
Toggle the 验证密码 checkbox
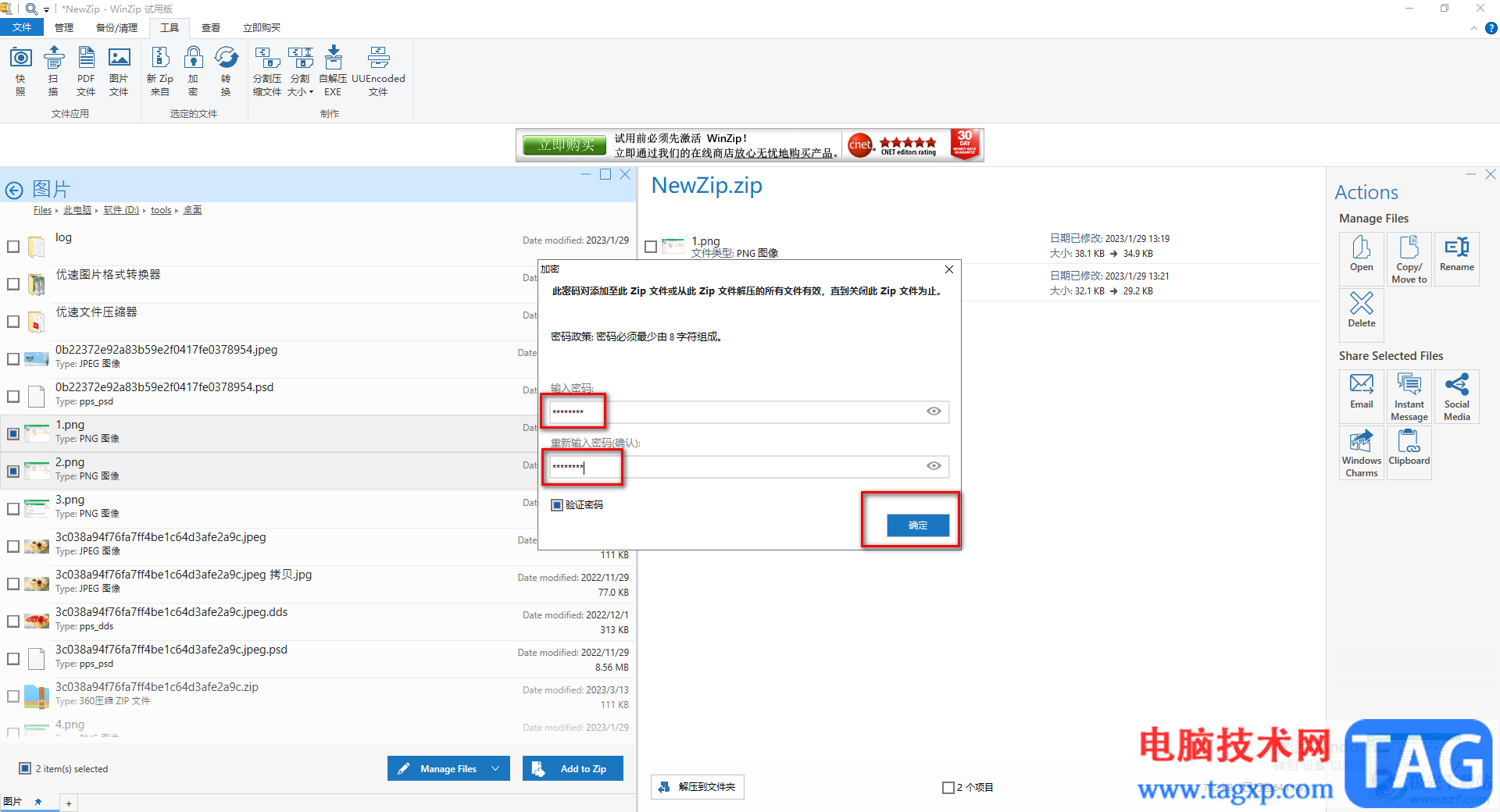(557, 505)
